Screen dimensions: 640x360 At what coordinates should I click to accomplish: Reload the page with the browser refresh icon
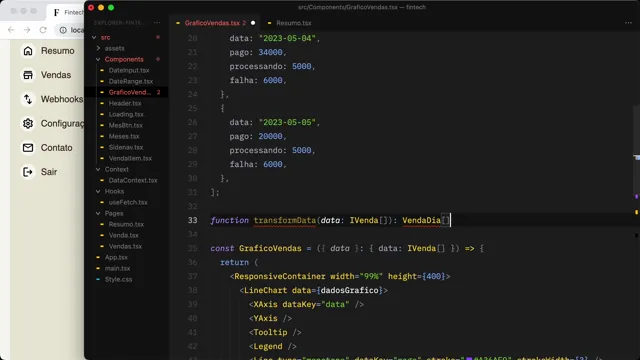43,30
